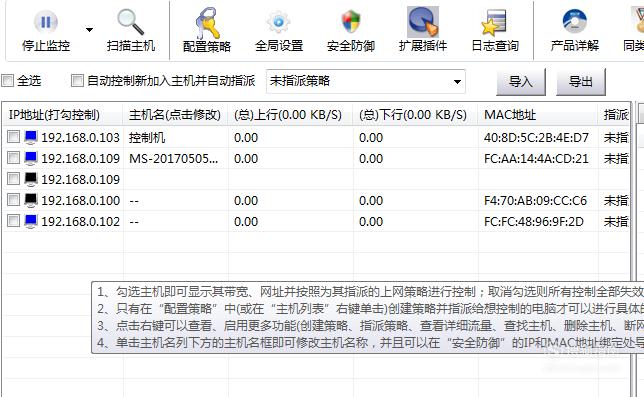Click (总)下行 column header
Screen dimensions: 644x397
[x=416, y=115]
